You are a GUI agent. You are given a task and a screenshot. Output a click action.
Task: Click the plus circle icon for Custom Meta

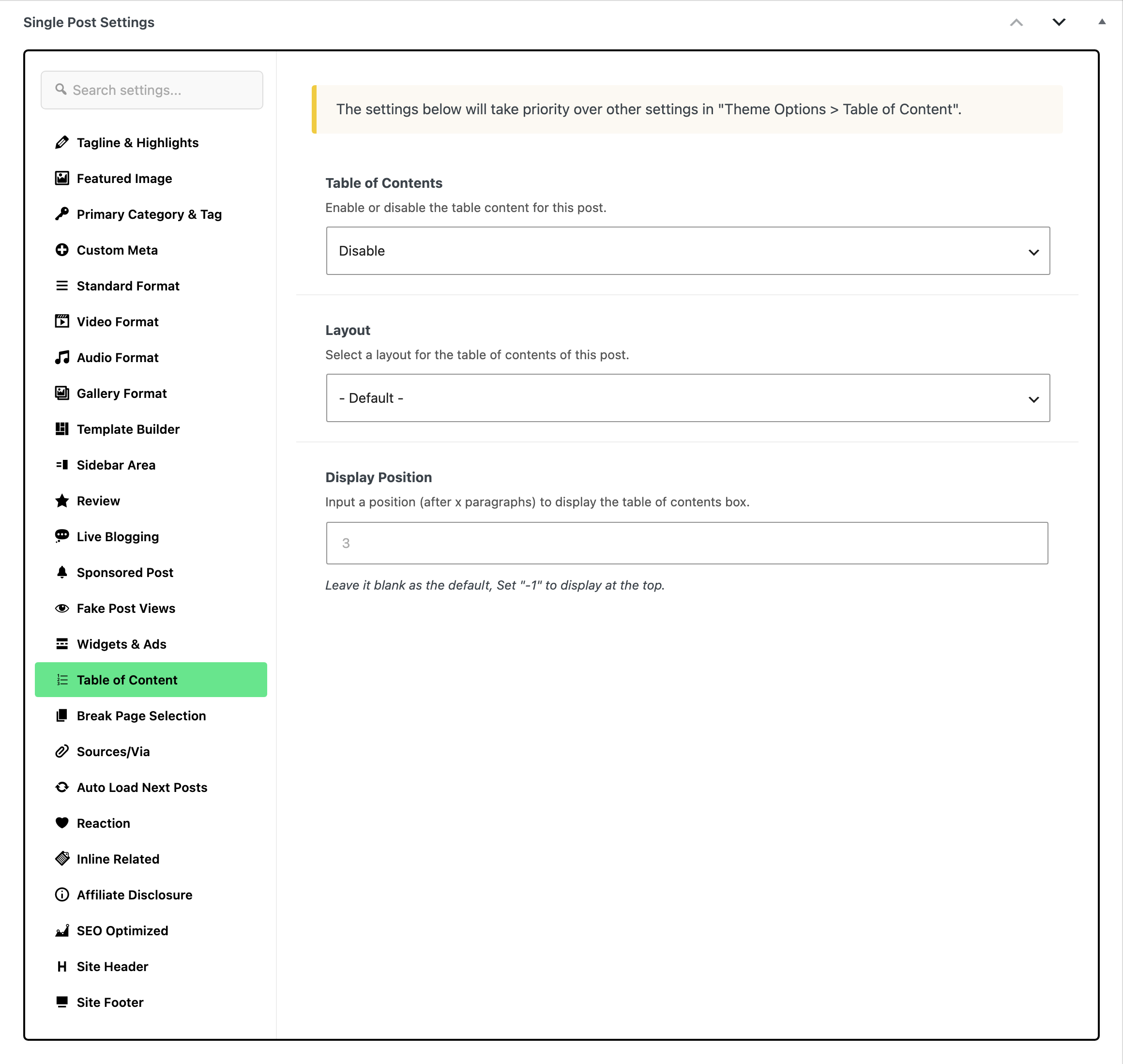(x=62, y=250)
